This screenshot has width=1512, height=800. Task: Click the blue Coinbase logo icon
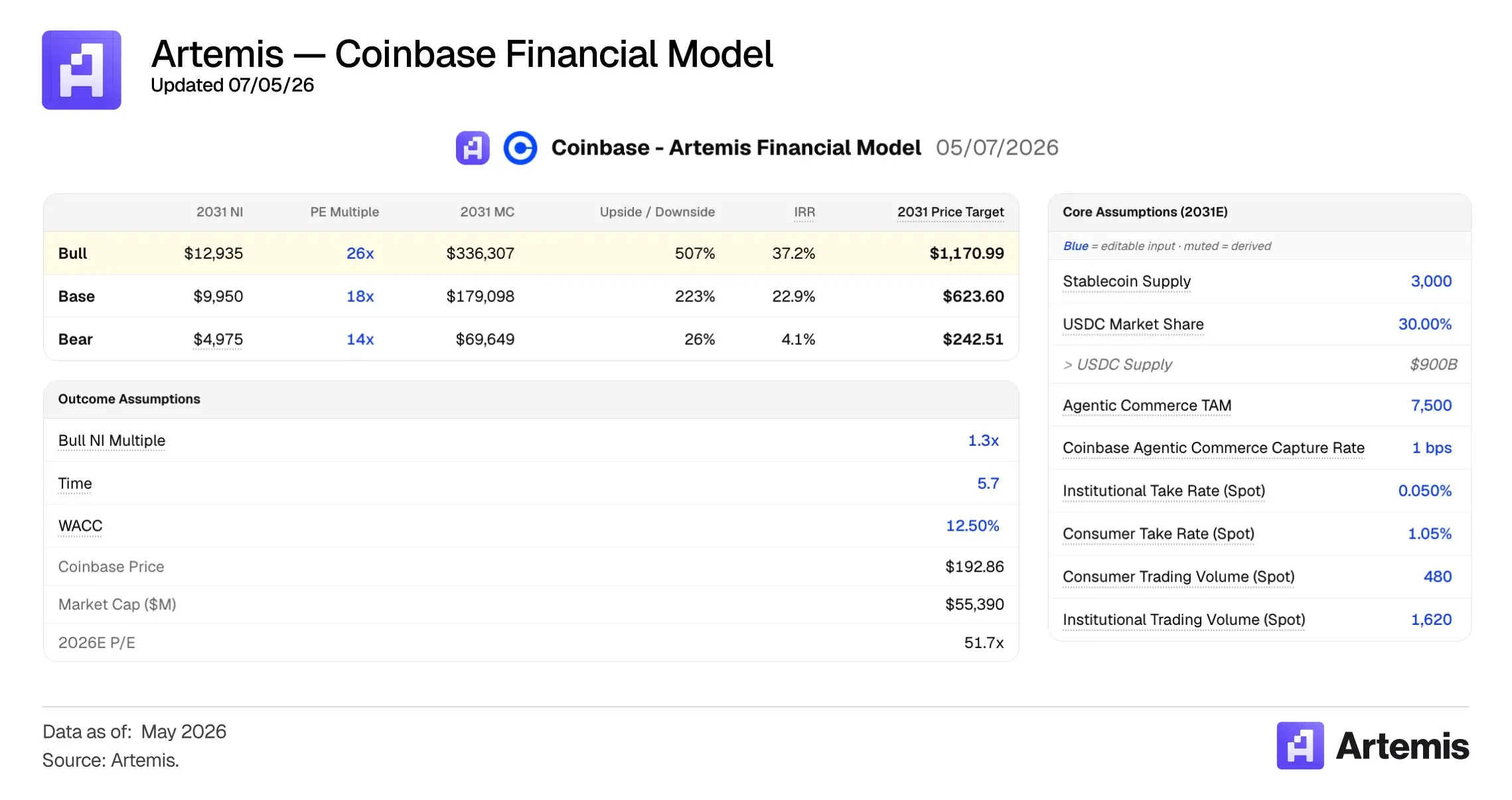520,147
